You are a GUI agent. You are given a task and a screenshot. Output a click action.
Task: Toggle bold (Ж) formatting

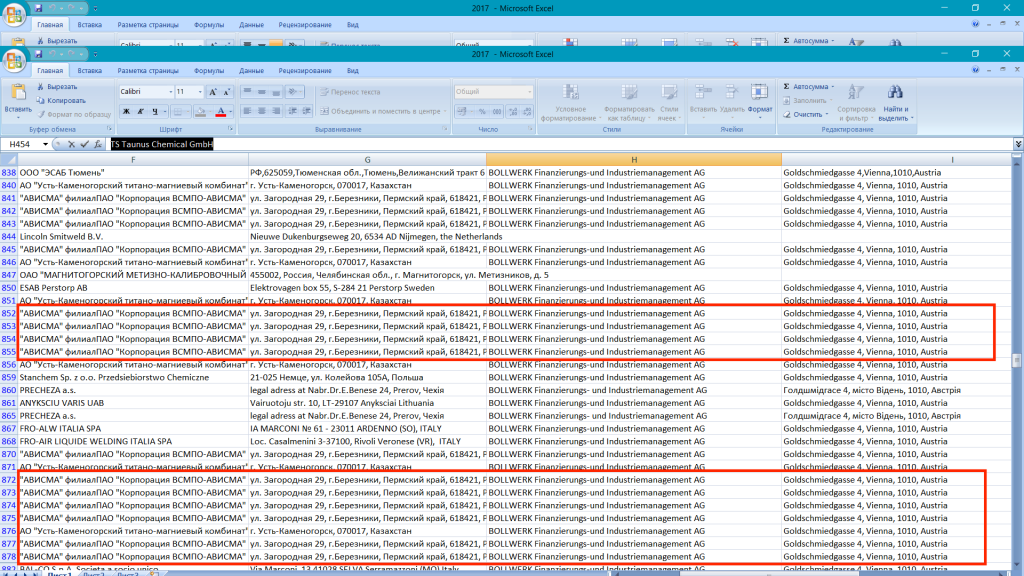pyautogui.click(x=128, y=112)
